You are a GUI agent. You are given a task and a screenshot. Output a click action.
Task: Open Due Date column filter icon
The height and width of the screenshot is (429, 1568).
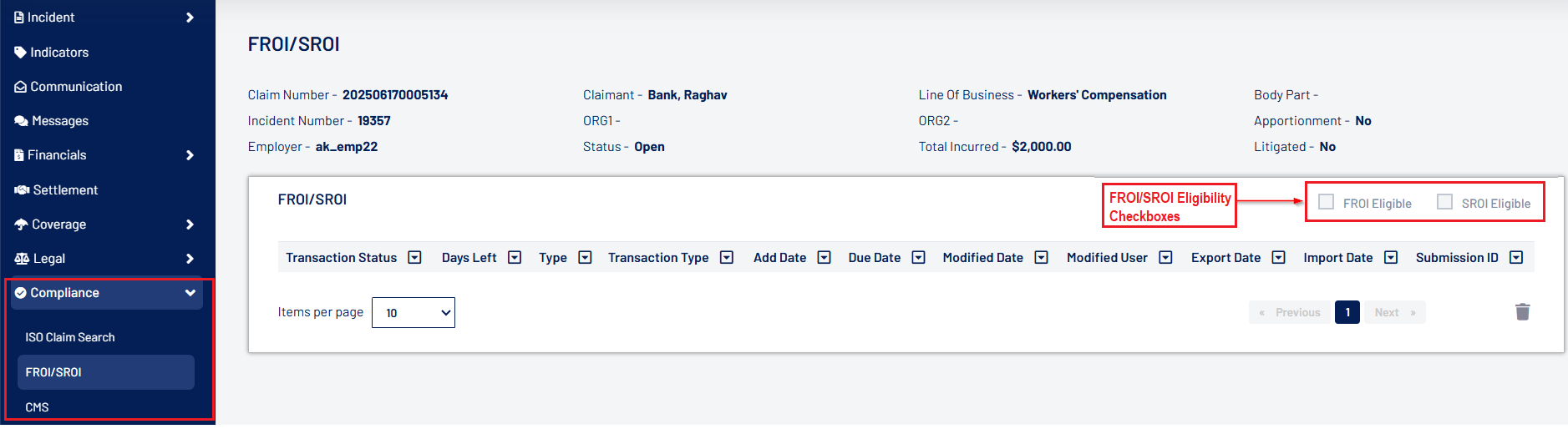click(x=918, y=257)
